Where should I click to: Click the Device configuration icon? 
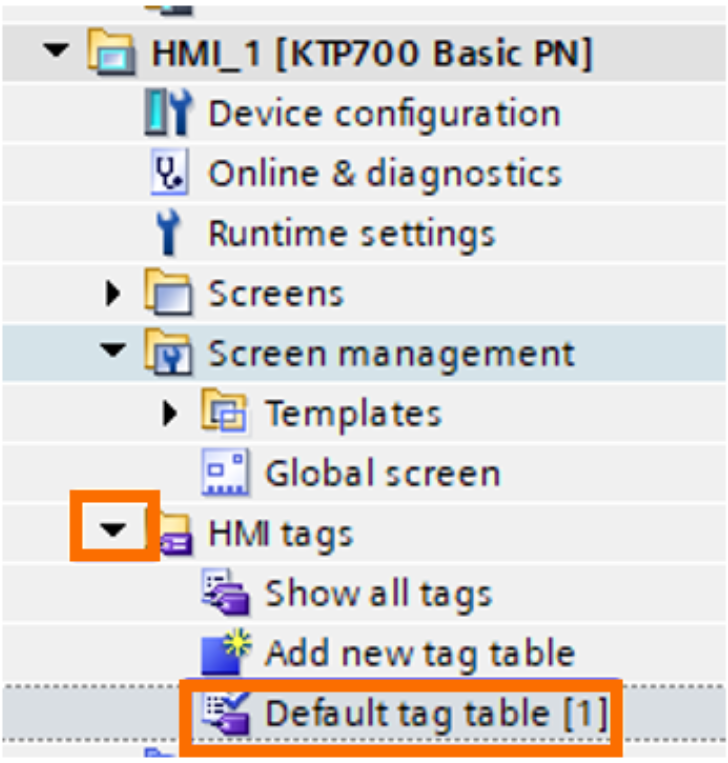click(168, 112)
